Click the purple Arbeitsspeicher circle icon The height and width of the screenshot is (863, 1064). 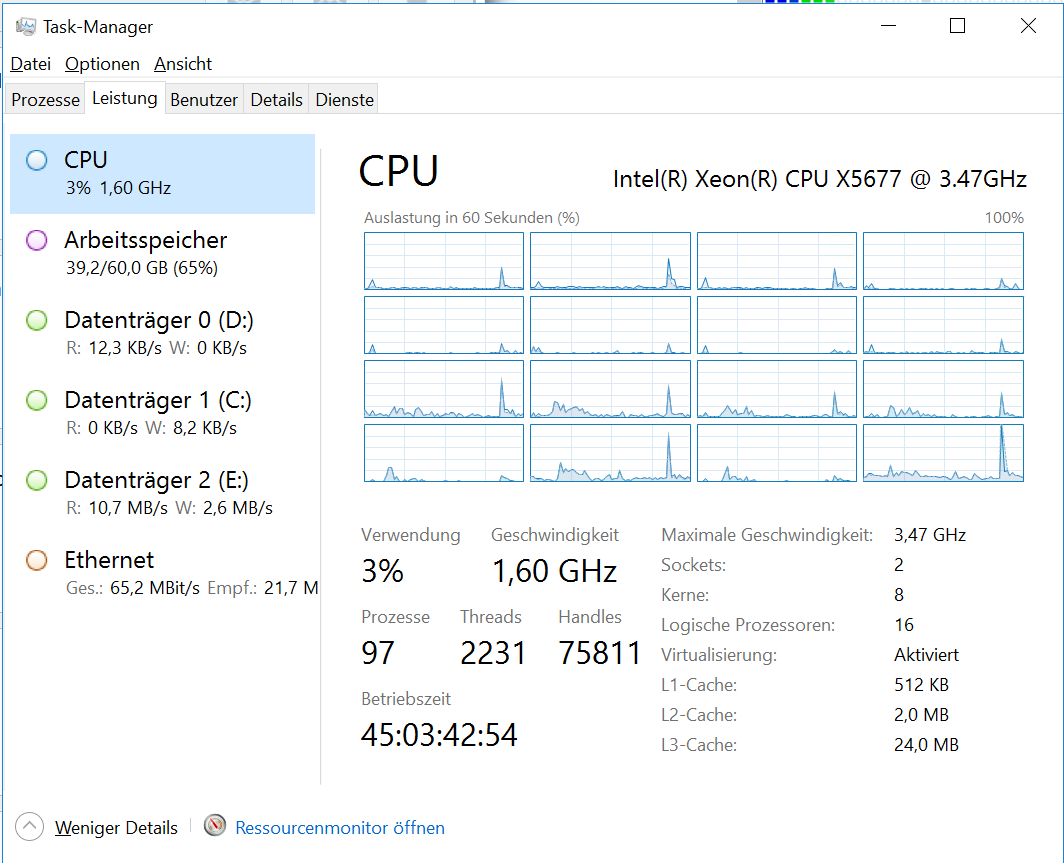coord(37,240)
